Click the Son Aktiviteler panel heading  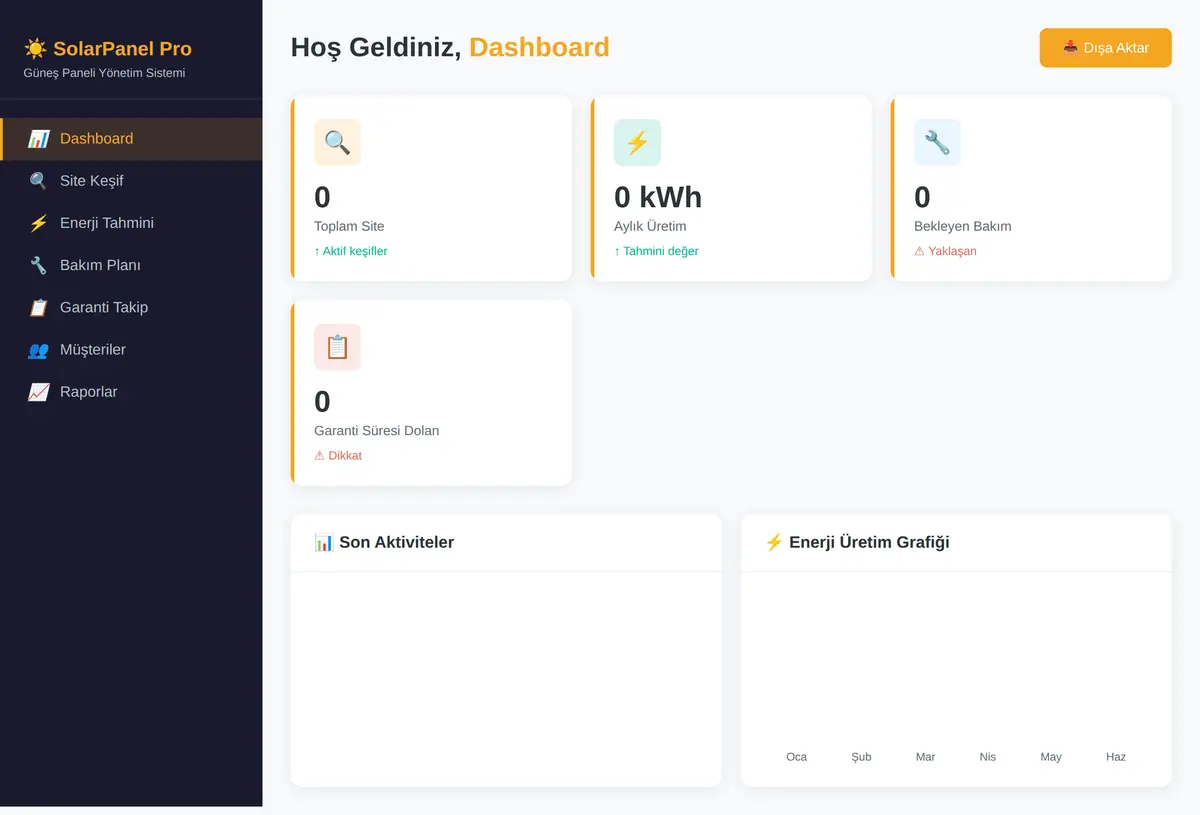click(x=384, y=542)
